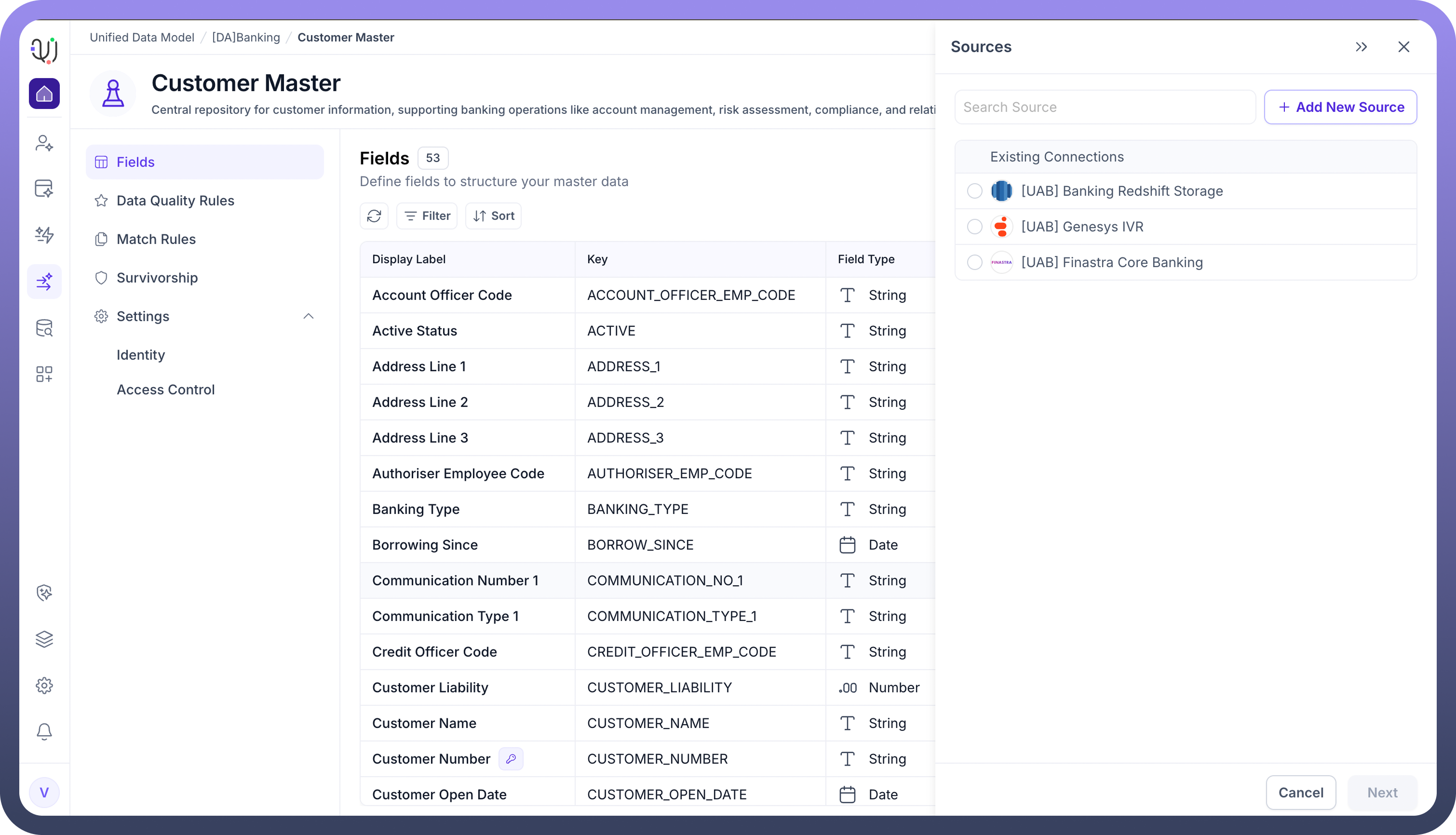
Task: Click the database search sidebar icon
Action: [44, 328]
